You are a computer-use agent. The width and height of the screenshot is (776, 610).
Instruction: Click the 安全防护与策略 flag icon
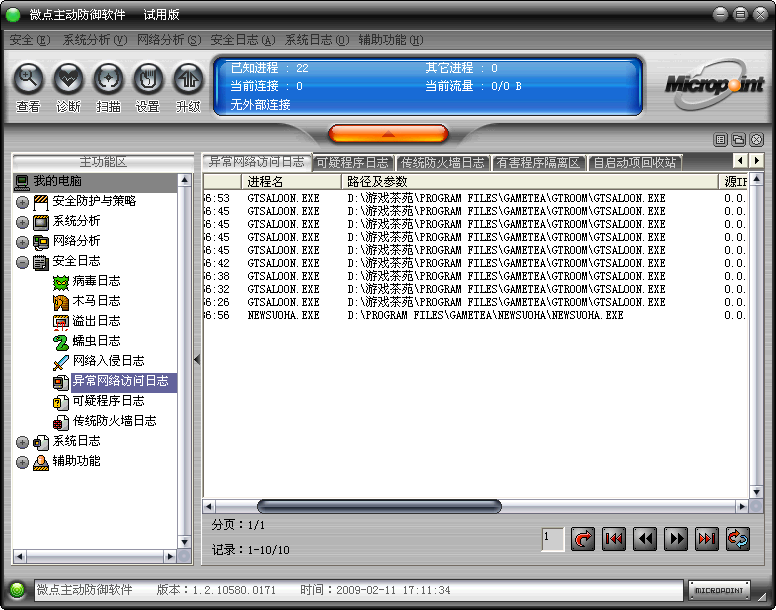(41, 202)
